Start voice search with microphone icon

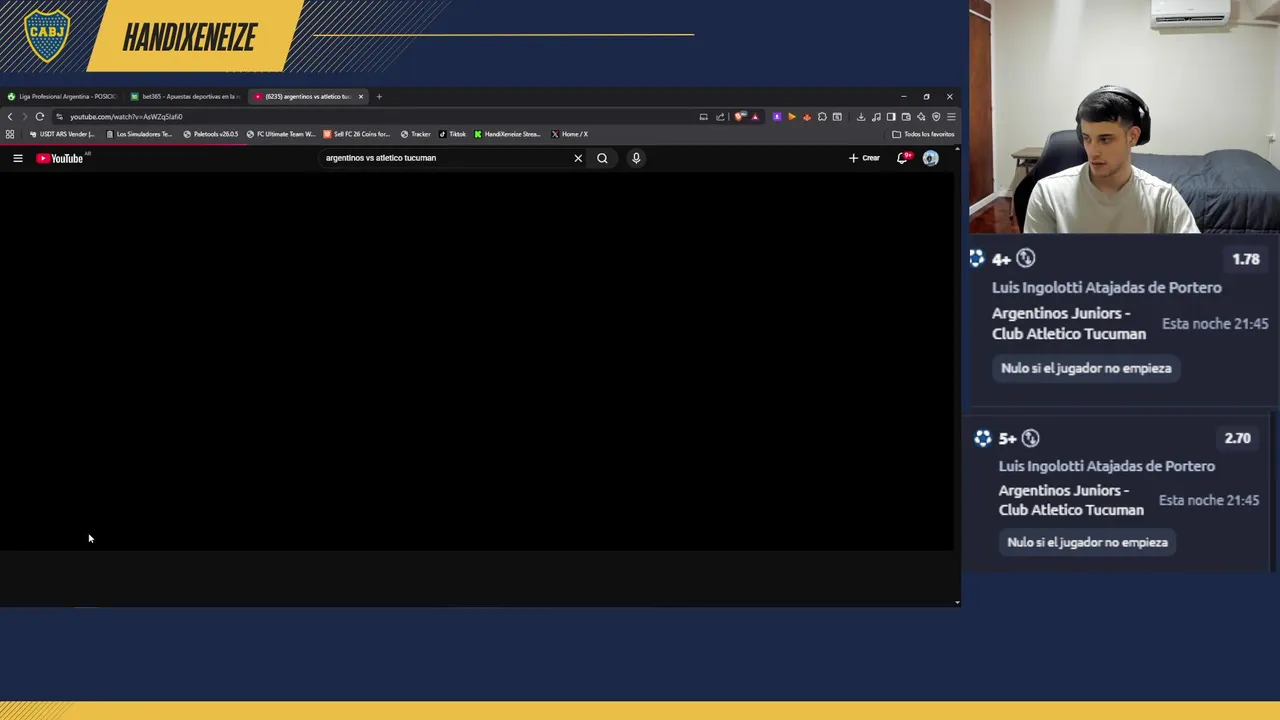[636, 158]
